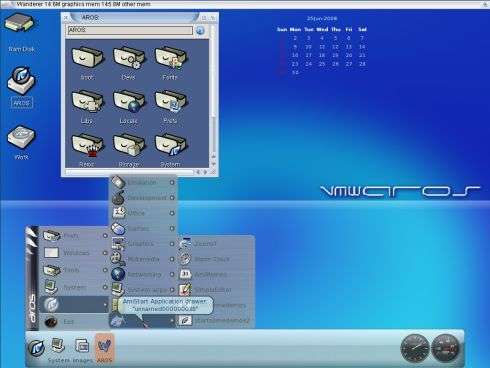Open the Prefs drawer in AROS window
The height and width of the screenshot is (368, 490).
click(x=170, y=102)
